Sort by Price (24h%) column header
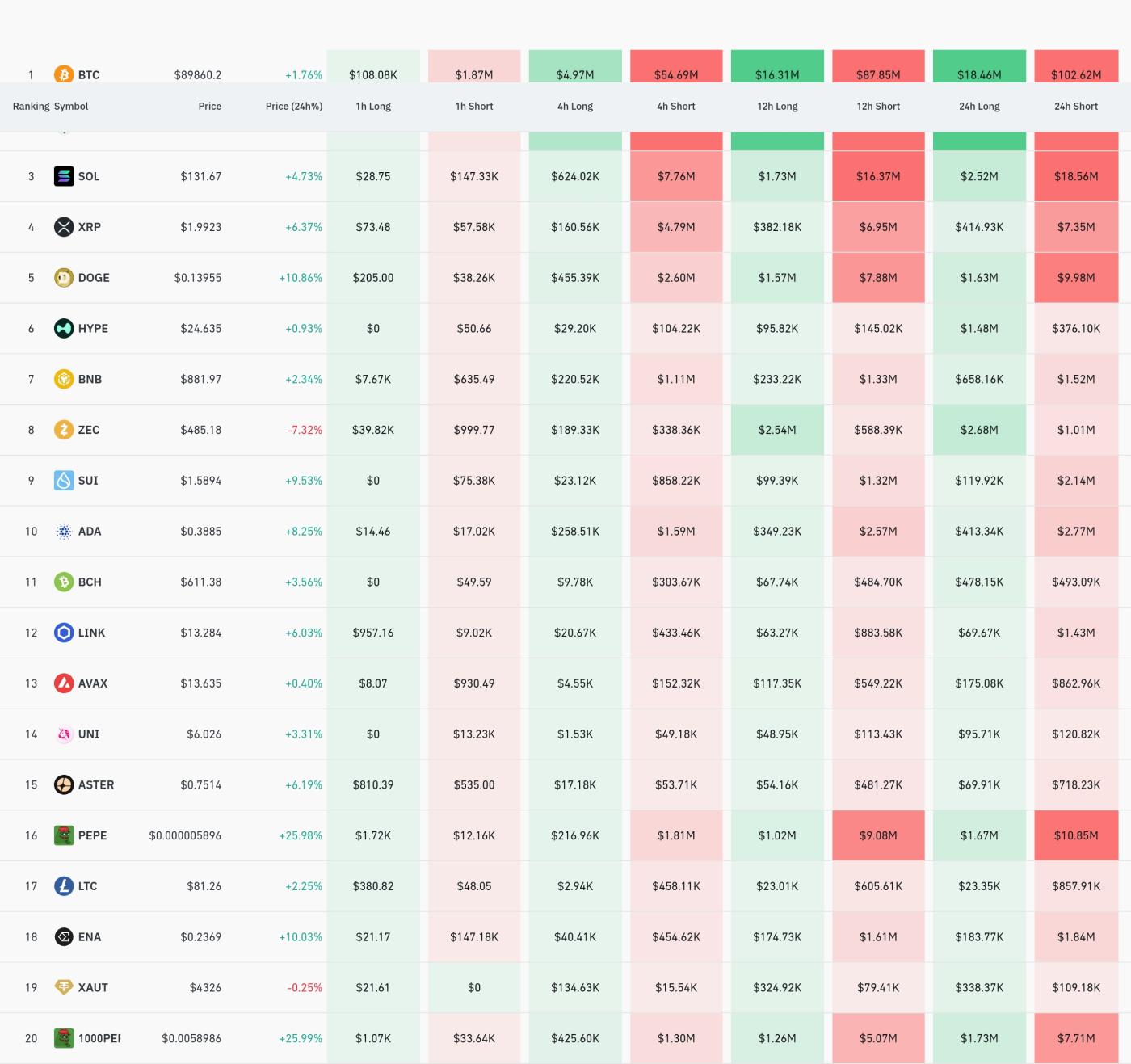This screenshot has height=1064, width=1131. [293, 107]
